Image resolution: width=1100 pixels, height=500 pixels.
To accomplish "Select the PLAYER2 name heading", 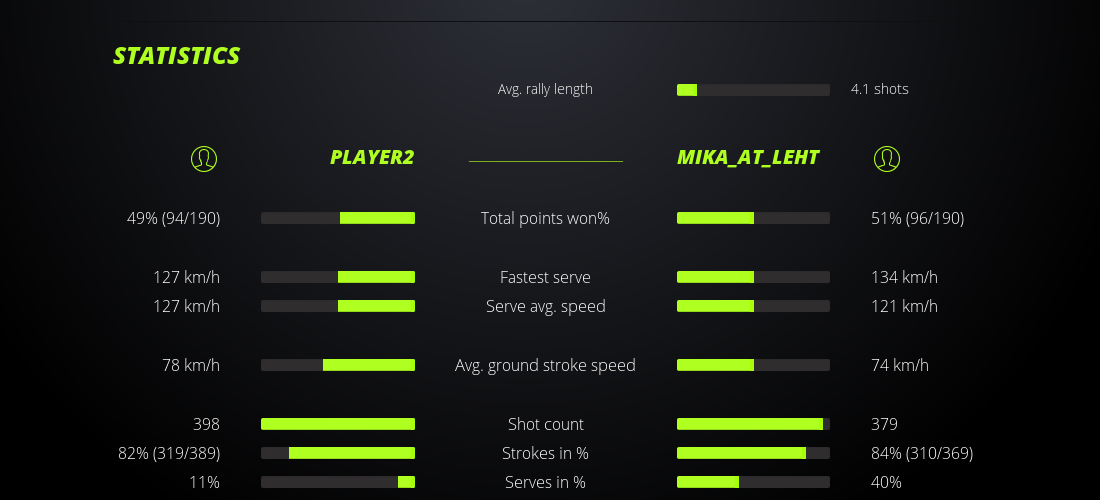I will coord(372,157).
